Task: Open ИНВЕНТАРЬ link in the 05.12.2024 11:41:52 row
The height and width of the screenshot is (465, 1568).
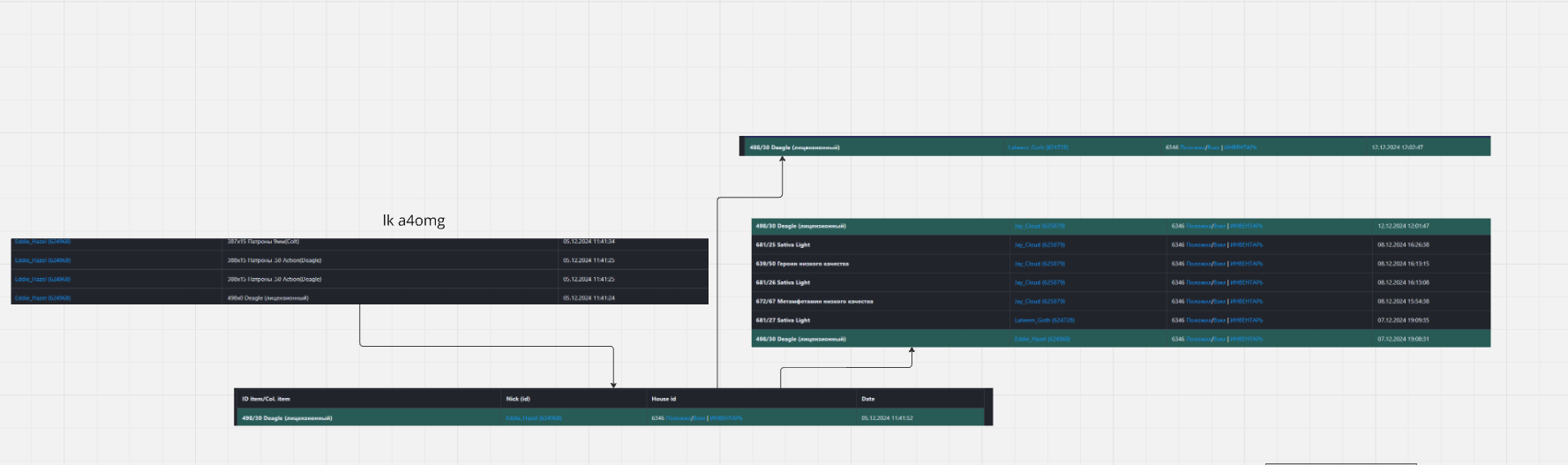Action: point(726,418)
